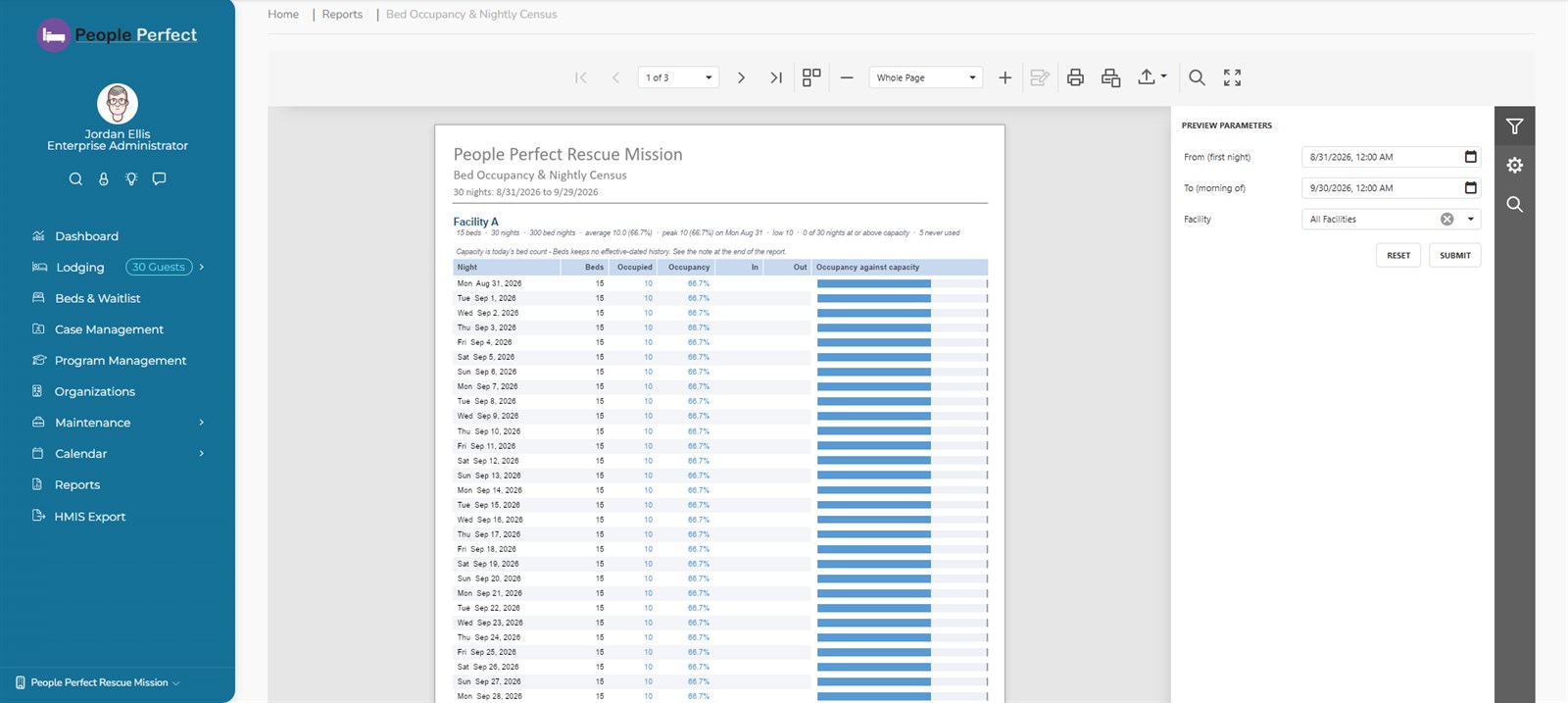The height and width of the screenshot is (703, 1568).
Task: Open the search panel tab
Action: 1515,205
